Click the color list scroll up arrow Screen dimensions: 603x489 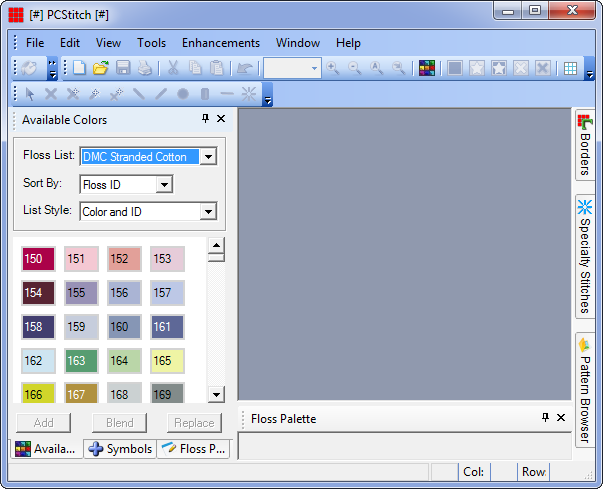[217, 245]
